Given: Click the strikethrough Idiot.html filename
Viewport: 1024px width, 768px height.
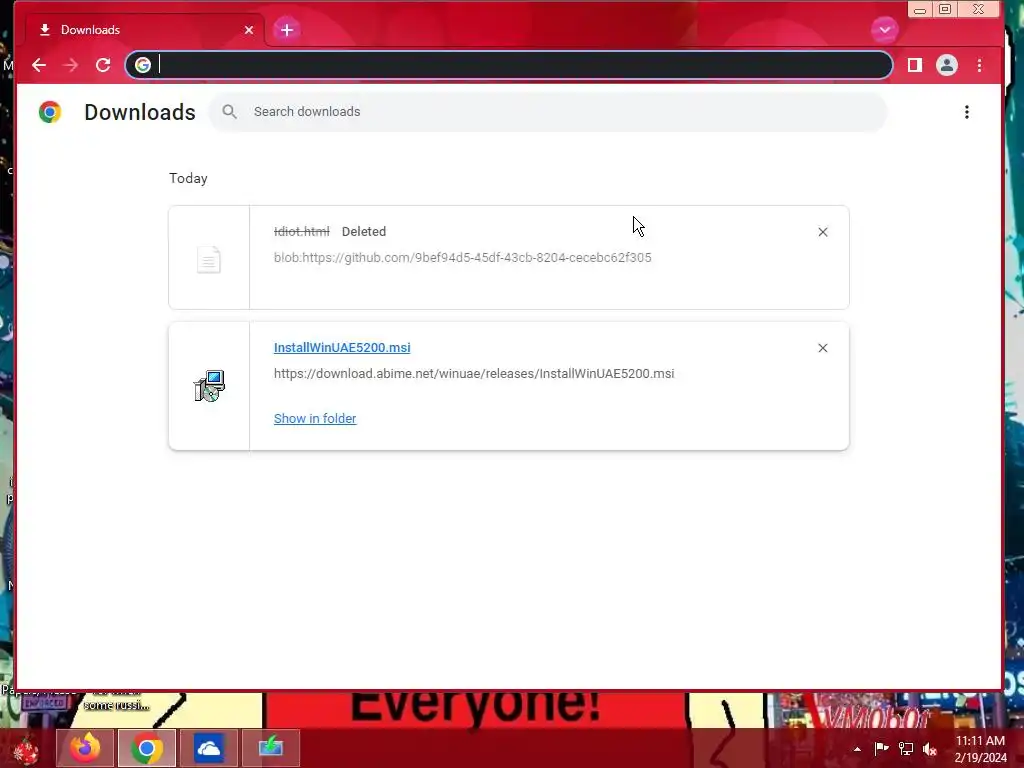Looking at the screenshot, I should pos(302,232).
